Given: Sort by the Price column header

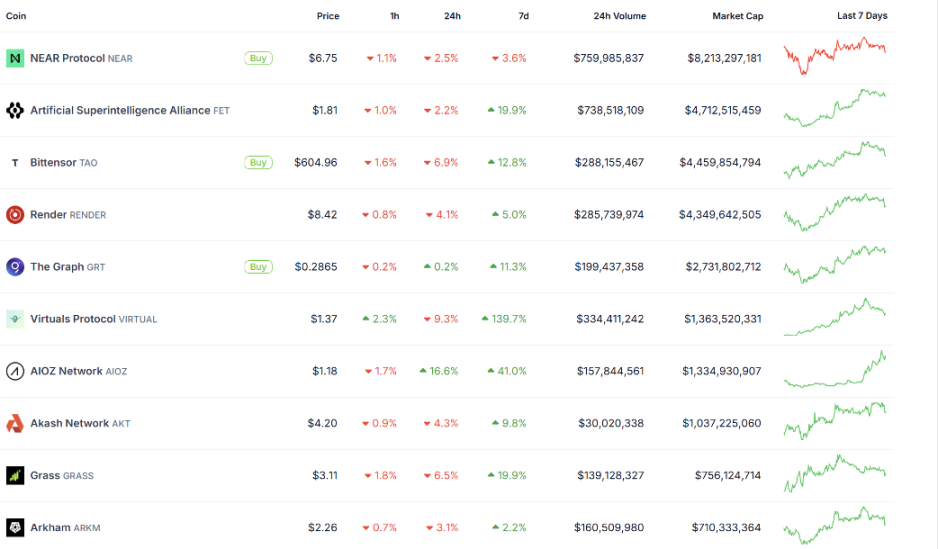Looking at the screenshot, I should pos(328,16).
